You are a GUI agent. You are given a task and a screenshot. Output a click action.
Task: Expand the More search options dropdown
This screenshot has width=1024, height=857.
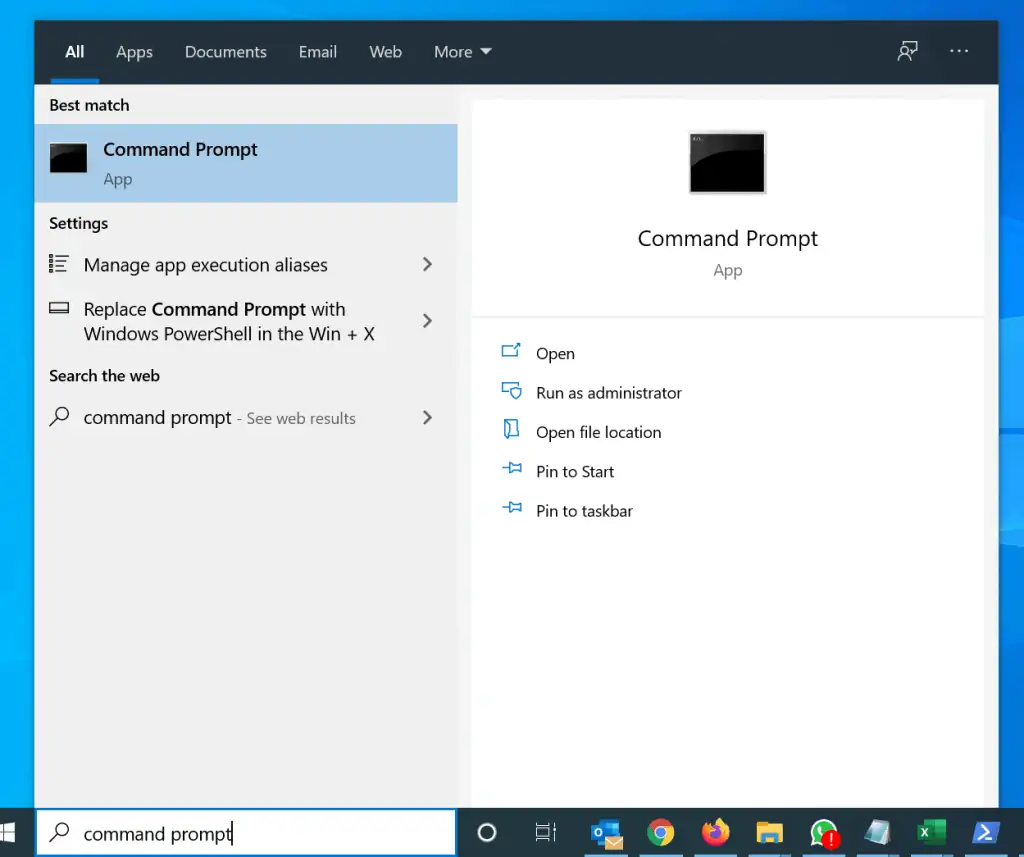[x=461, y=51]
